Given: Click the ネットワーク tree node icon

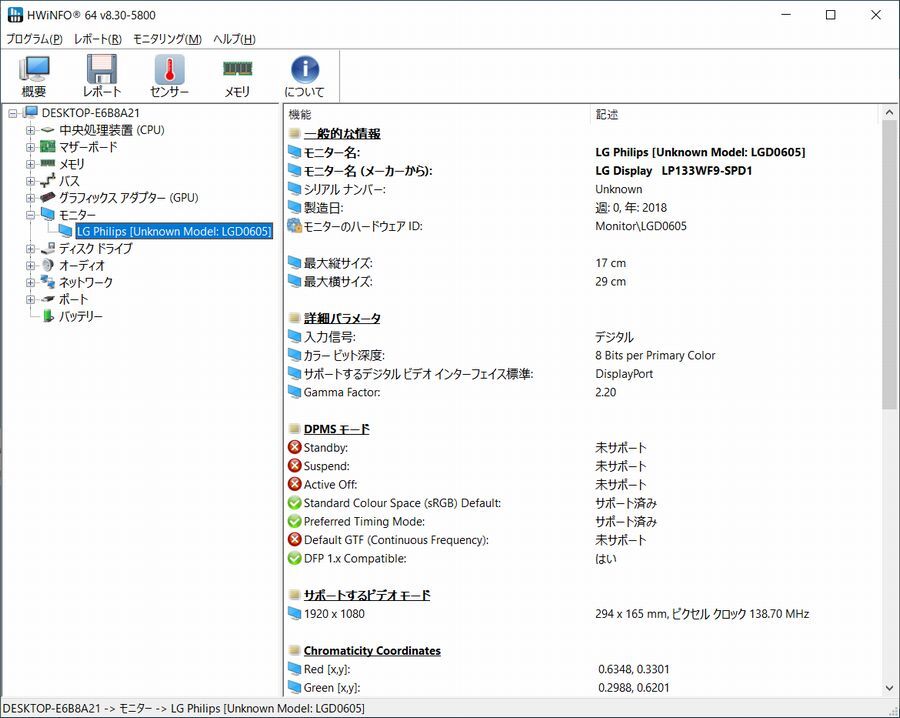Looking at the screenshot, I should 48,282.
